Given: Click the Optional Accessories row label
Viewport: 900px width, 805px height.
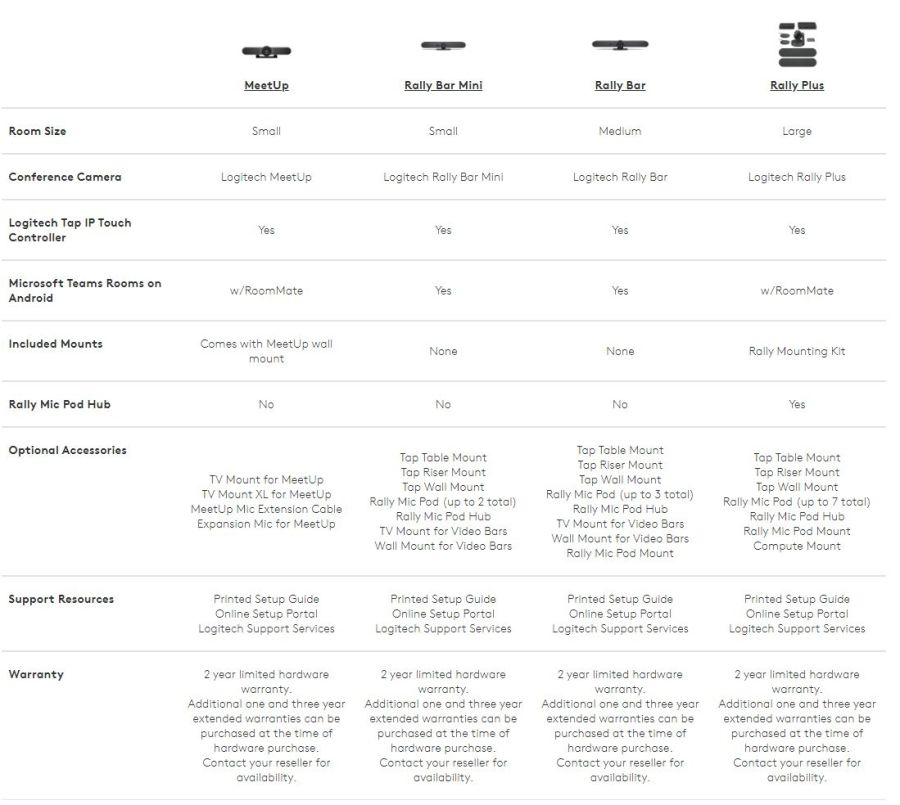Looking at the screenshot, I should click(x=67, y=450).
